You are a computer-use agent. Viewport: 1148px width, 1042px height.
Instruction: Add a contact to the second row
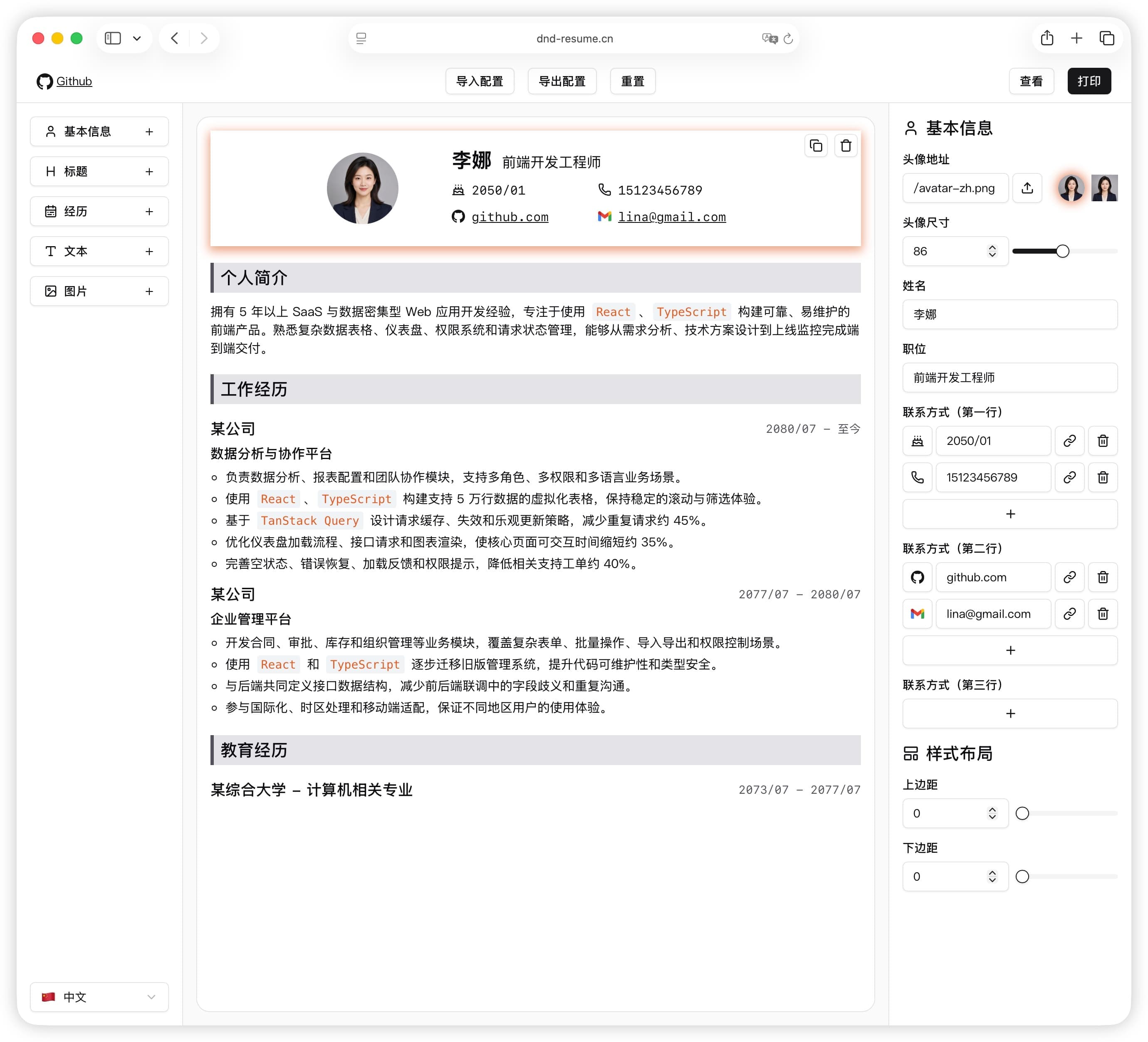[1010, 650]
